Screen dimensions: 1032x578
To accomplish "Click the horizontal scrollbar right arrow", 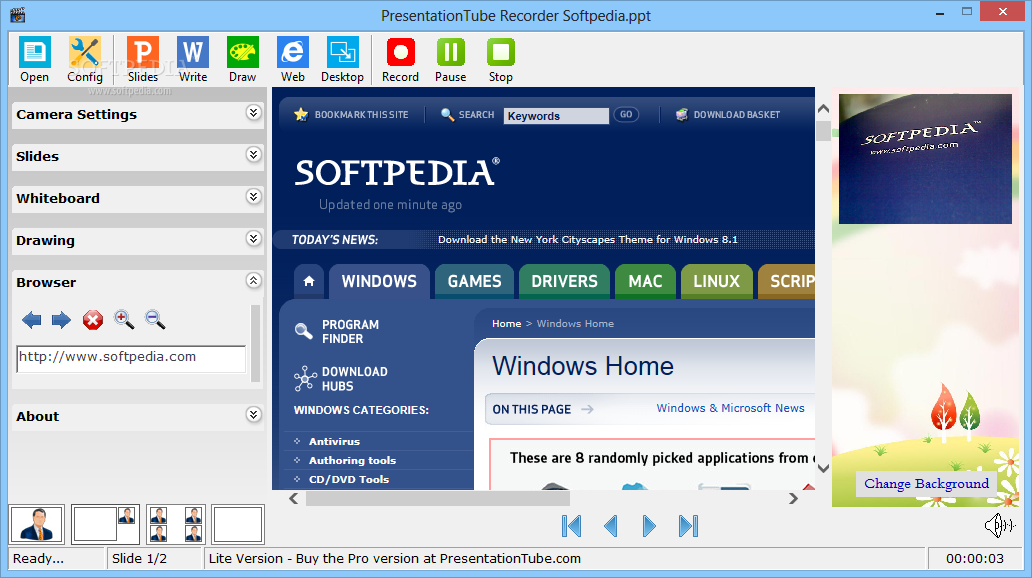I will coord(793,498).
